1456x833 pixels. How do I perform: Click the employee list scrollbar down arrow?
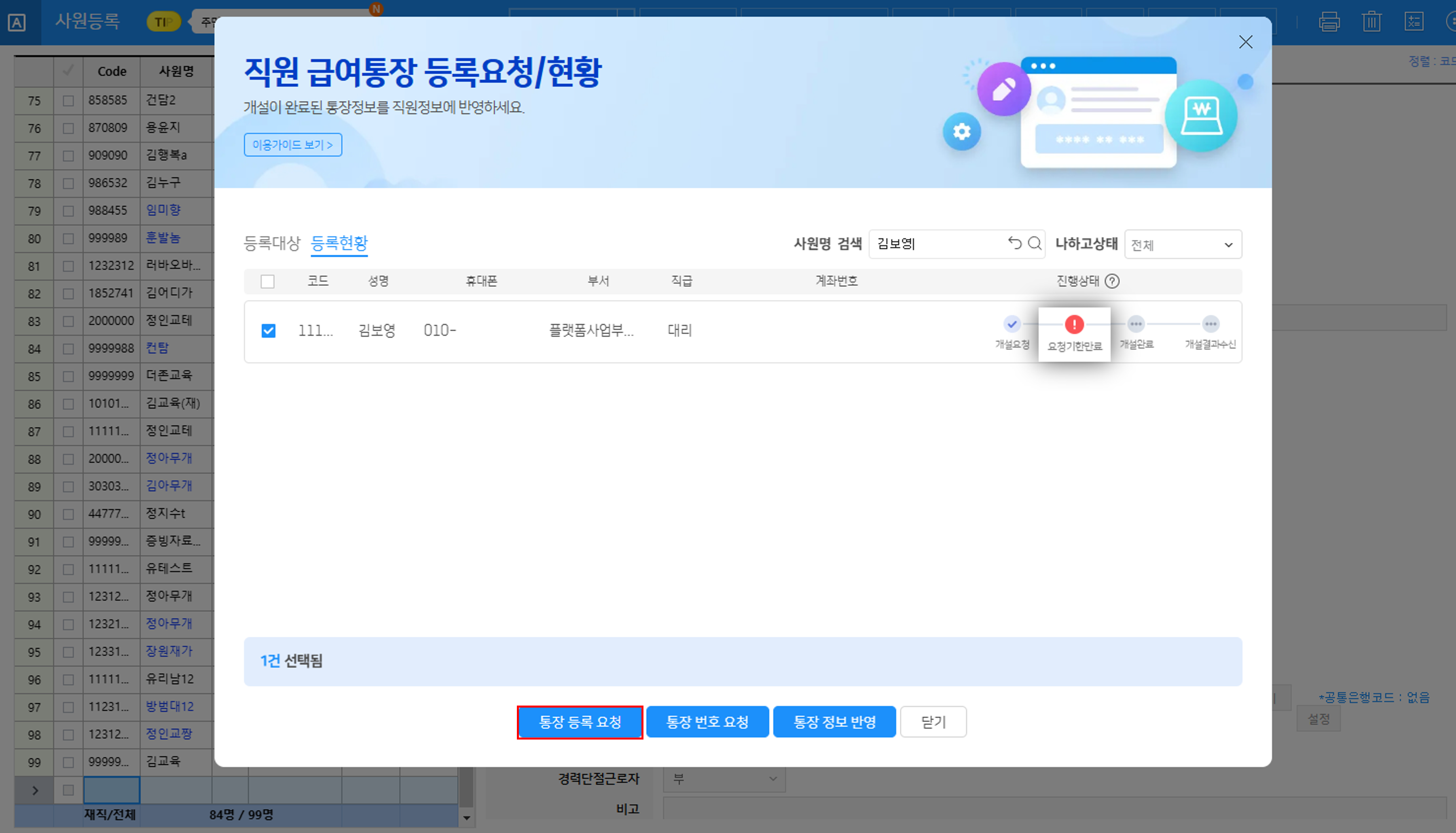tap(467, 818)
